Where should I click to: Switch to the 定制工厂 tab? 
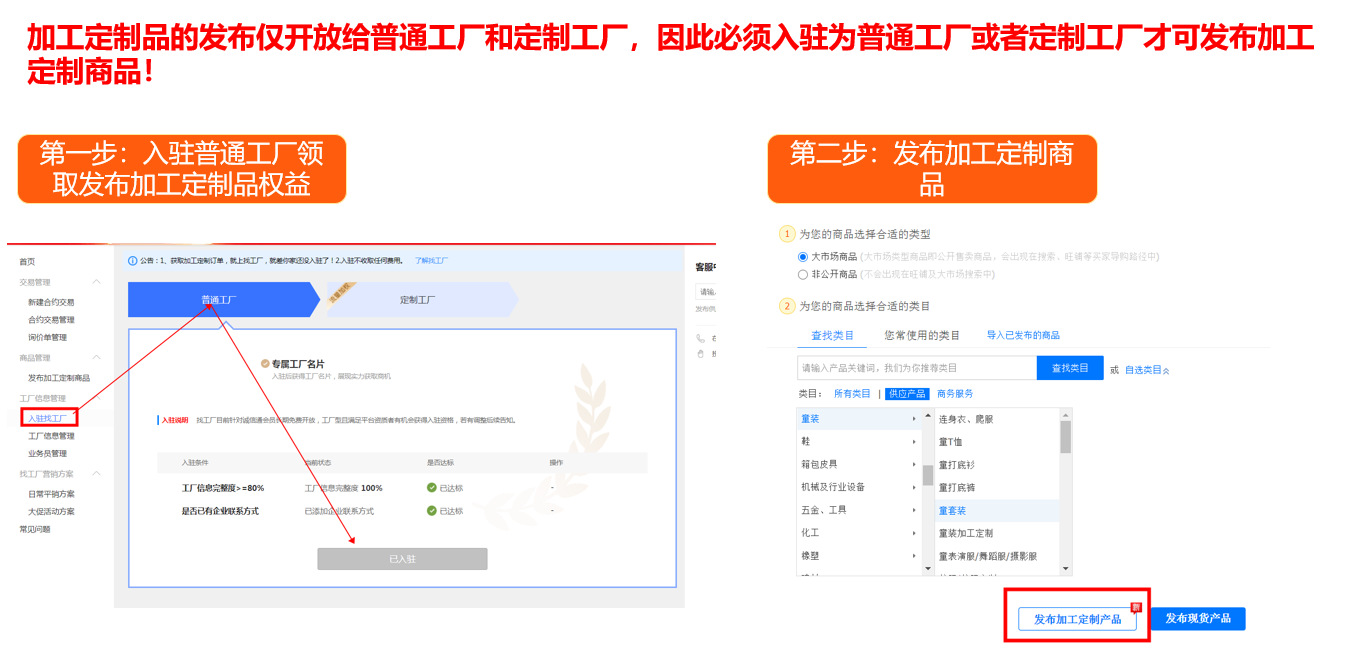[x=418, y=300]
